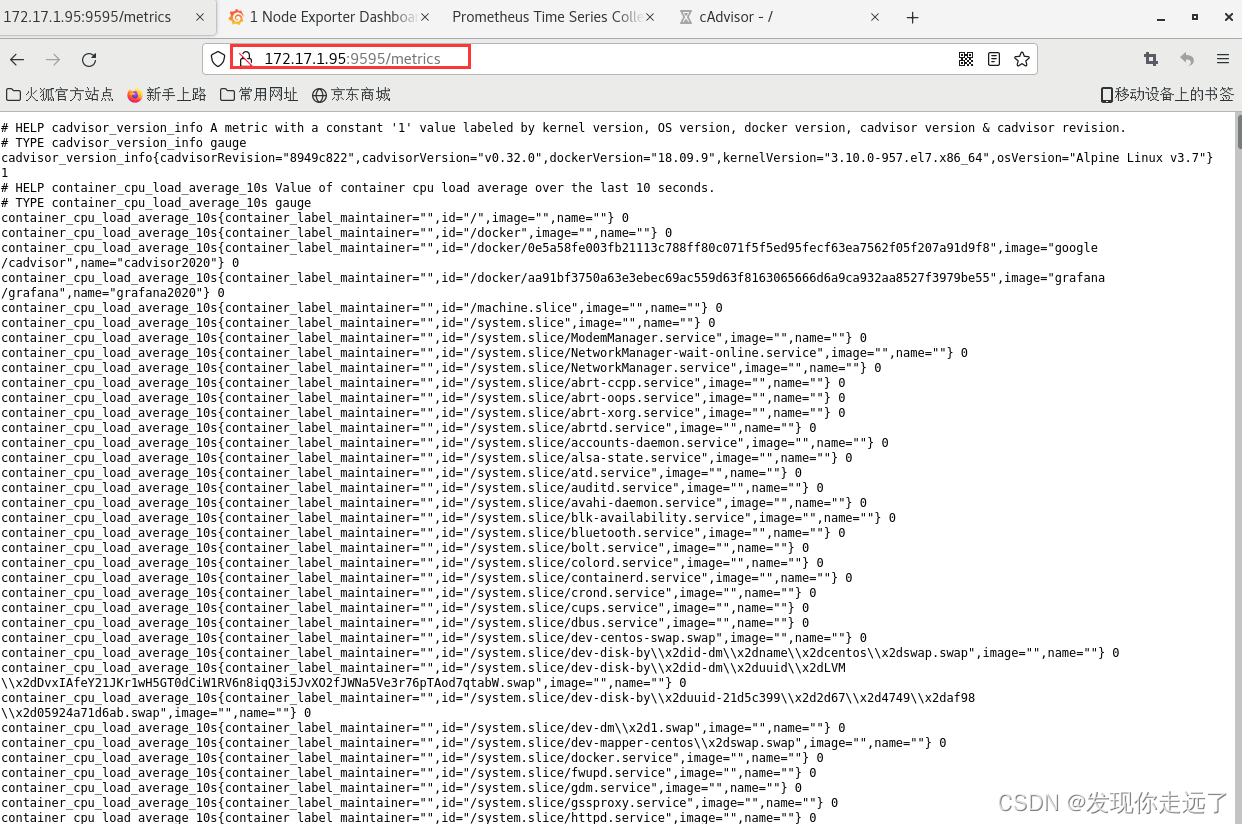Open the Firefox hamburger menu
The image size is (1242, 824).
click(1223, 59)
